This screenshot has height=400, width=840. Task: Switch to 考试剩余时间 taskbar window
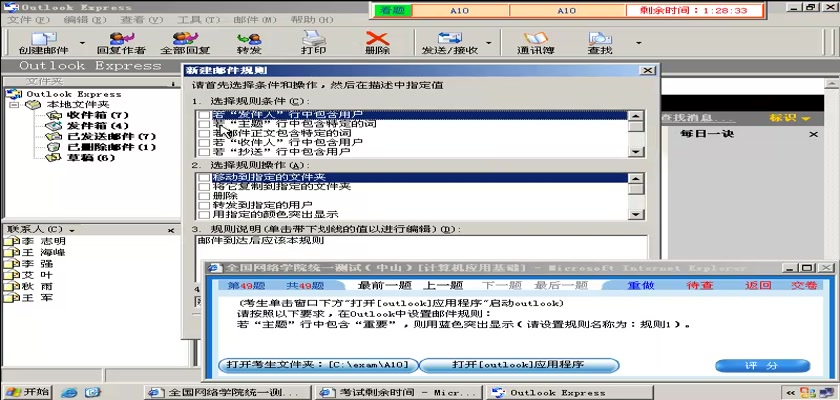398,392
